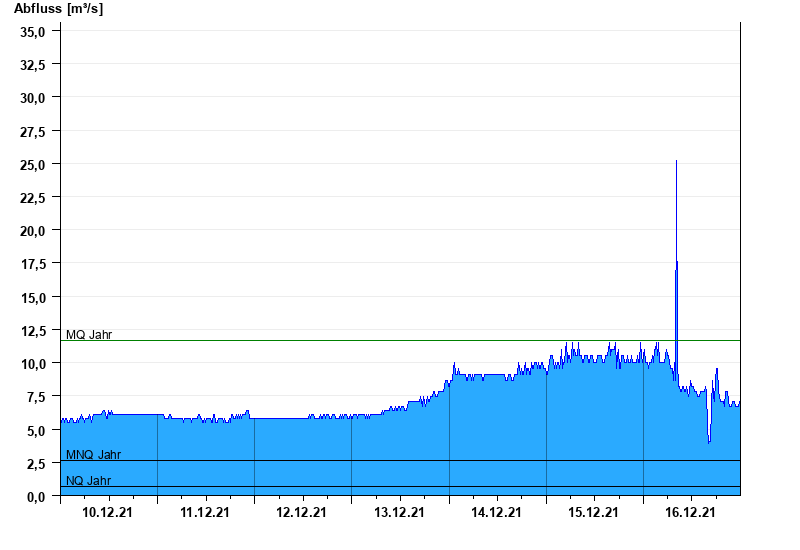Click the 5,0 y-axis label
This screenshot has width=800, height=550.
pyautogui.click(x=36, y=431)
